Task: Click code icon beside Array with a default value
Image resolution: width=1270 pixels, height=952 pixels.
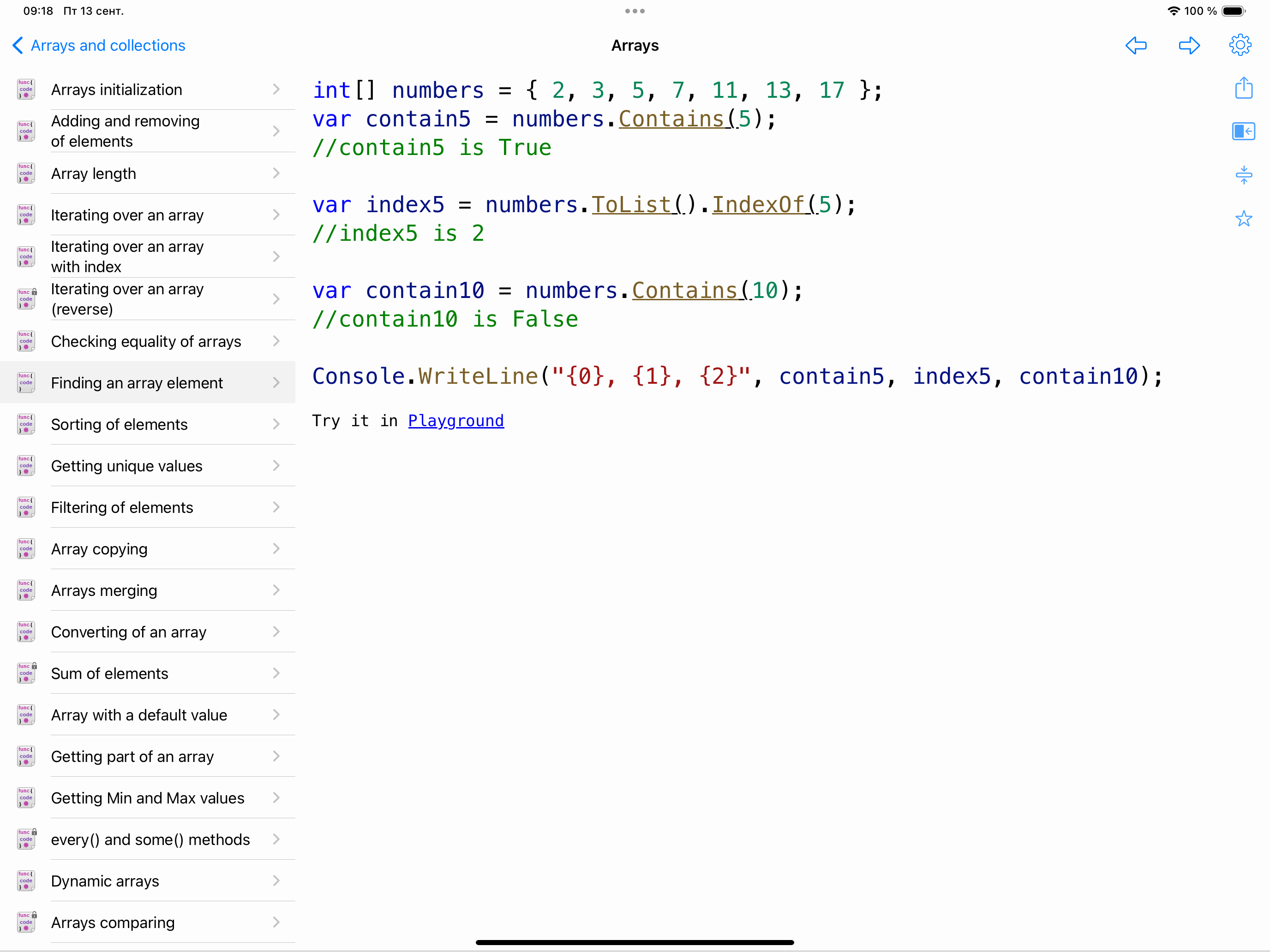Action: coord(26,715)
